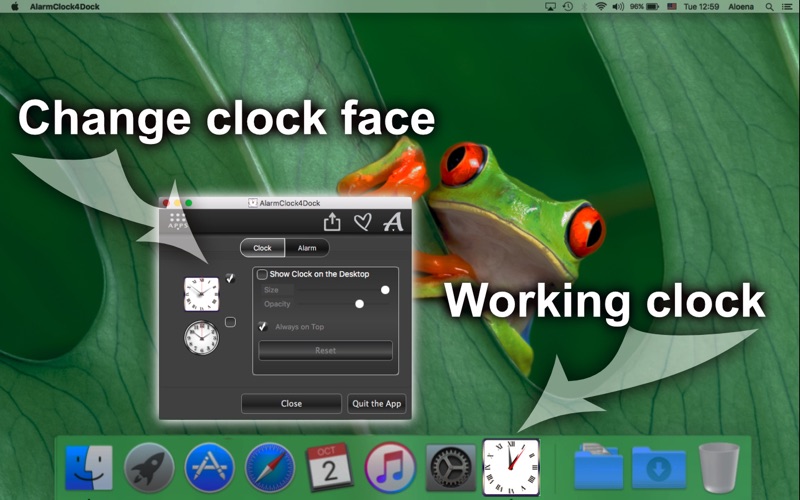Select the Clock tab
800x500 pixels.
[x=262, y=248]
